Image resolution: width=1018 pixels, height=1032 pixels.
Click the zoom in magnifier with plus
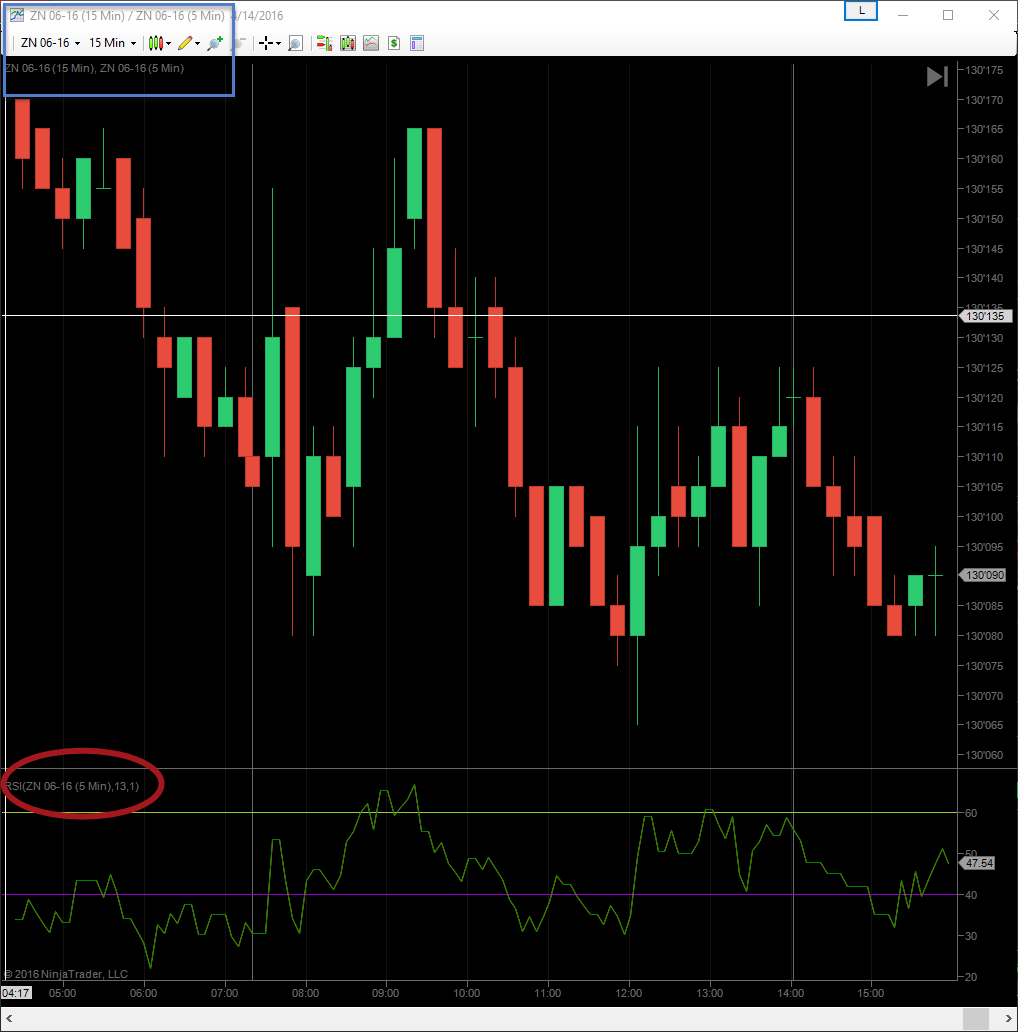pyautogui.click(x=215, y=43)
